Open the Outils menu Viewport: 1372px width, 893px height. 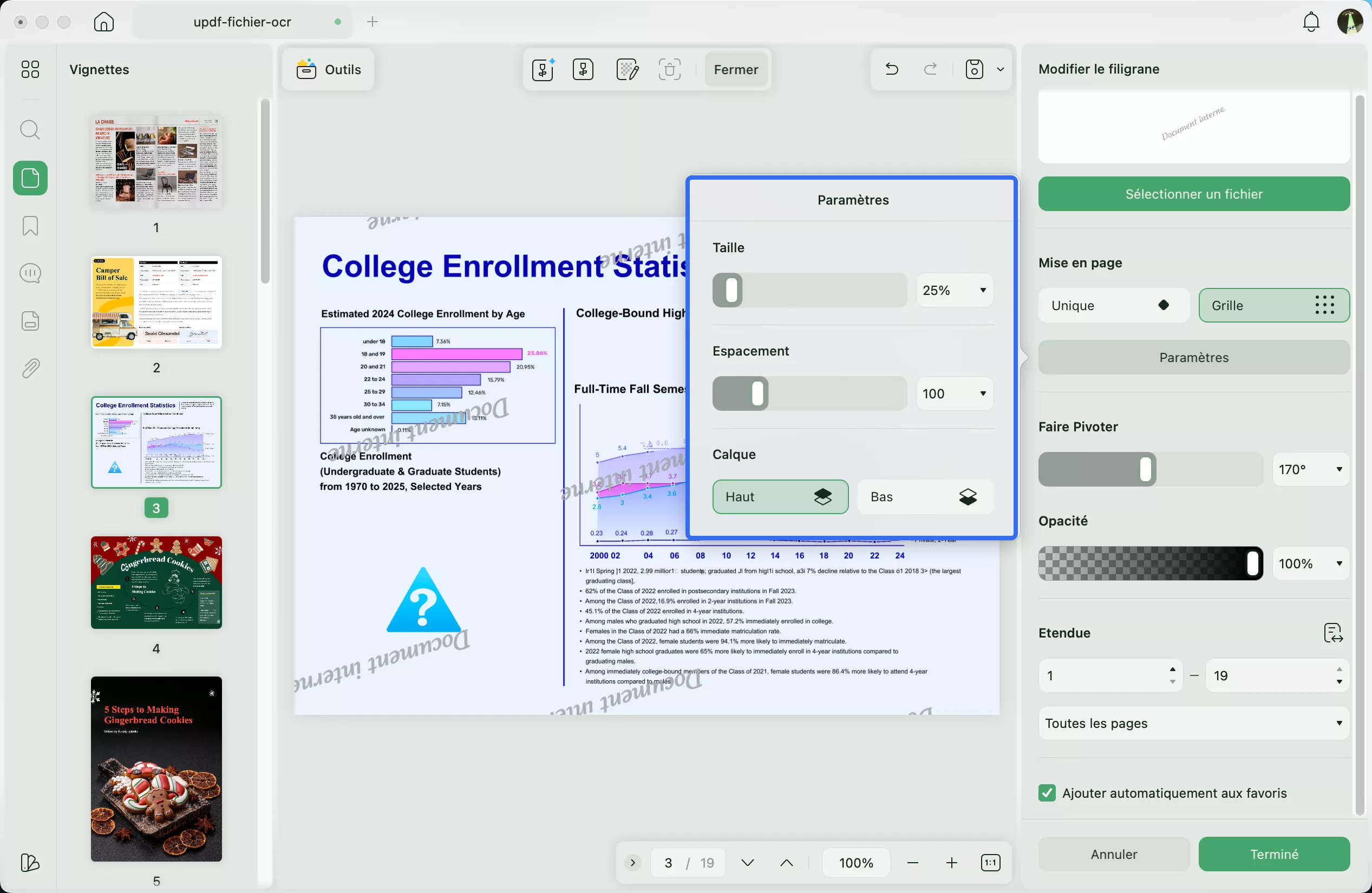(329, 69)
